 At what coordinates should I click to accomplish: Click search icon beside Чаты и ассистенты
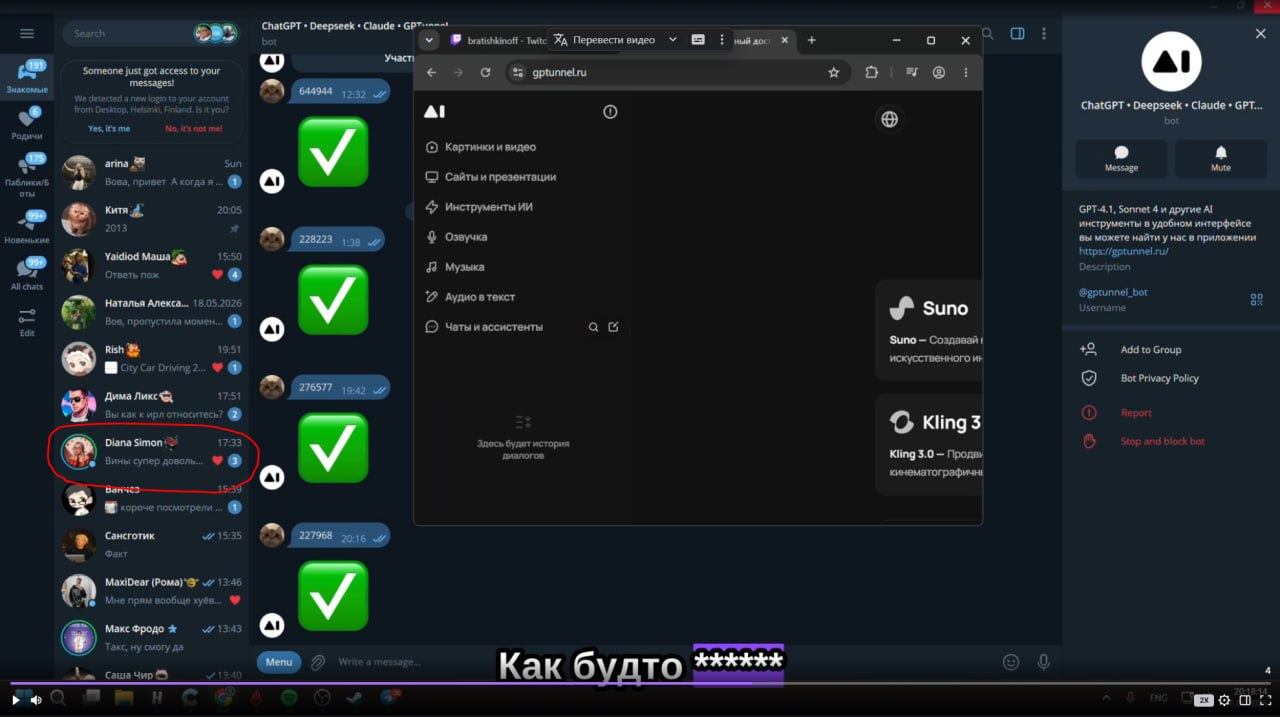click(x=593, y=327)
